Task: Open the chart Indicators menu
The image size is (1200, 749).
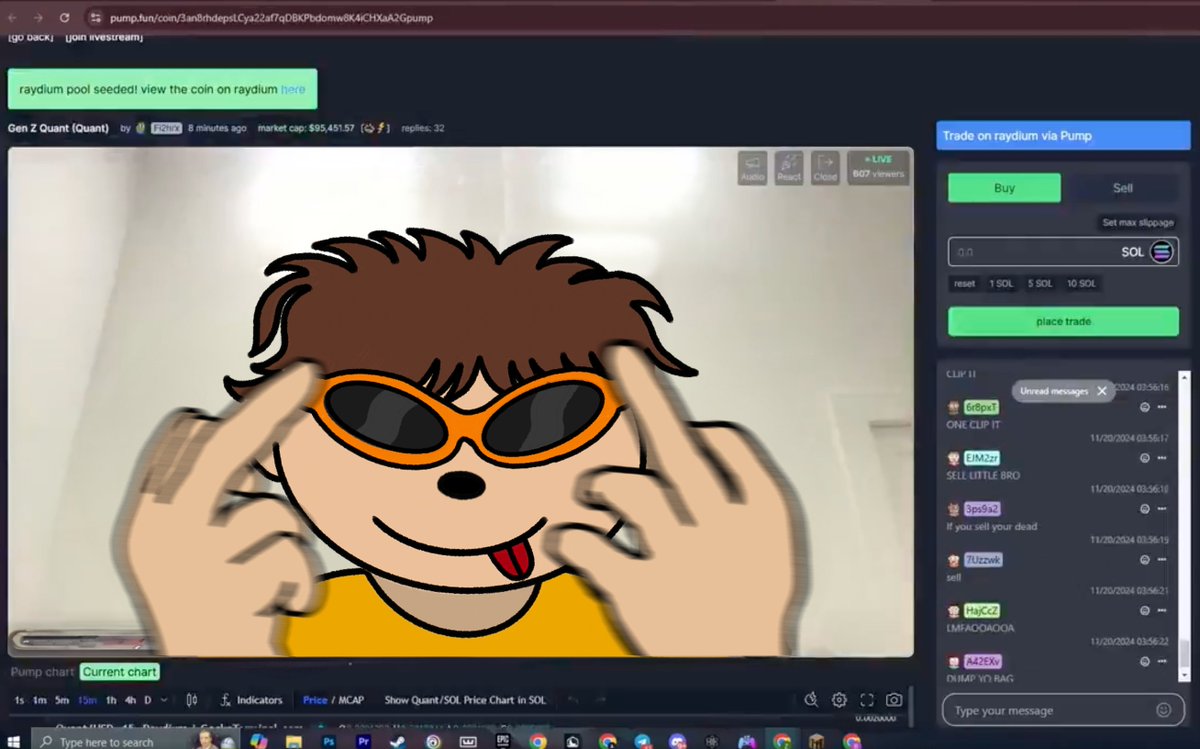Action: pyautogui.click(x=251, y=700)
